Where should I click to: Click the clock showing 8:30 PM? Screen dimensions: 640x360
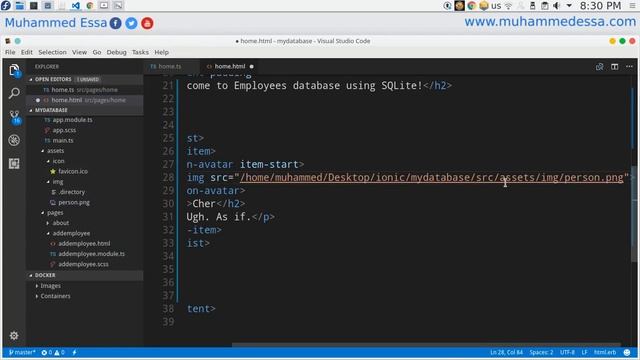[600, 6]
